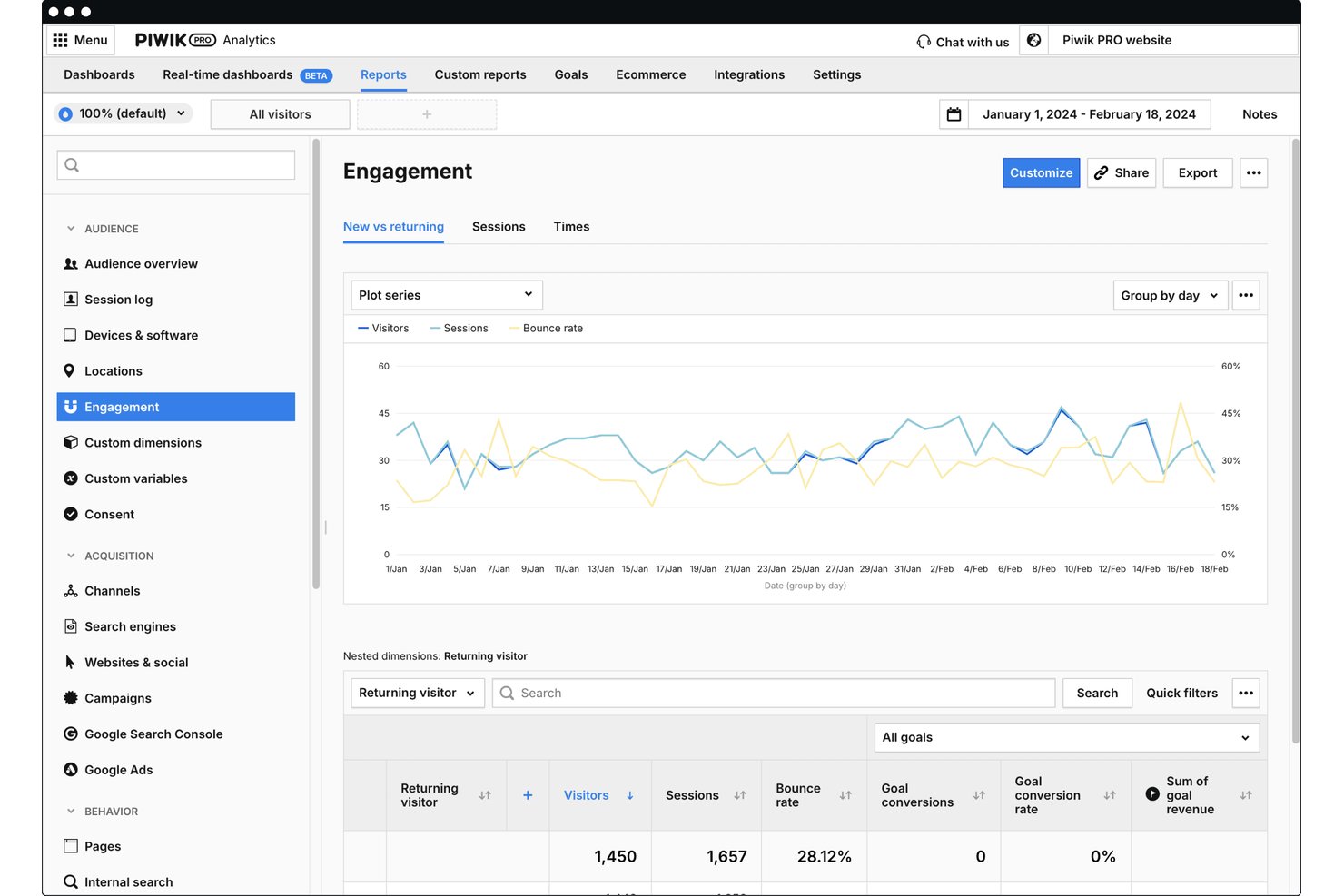Click the globe icon beside Piwik PRO website
Screen dimensions: 1344x896
pos(1033,40)
